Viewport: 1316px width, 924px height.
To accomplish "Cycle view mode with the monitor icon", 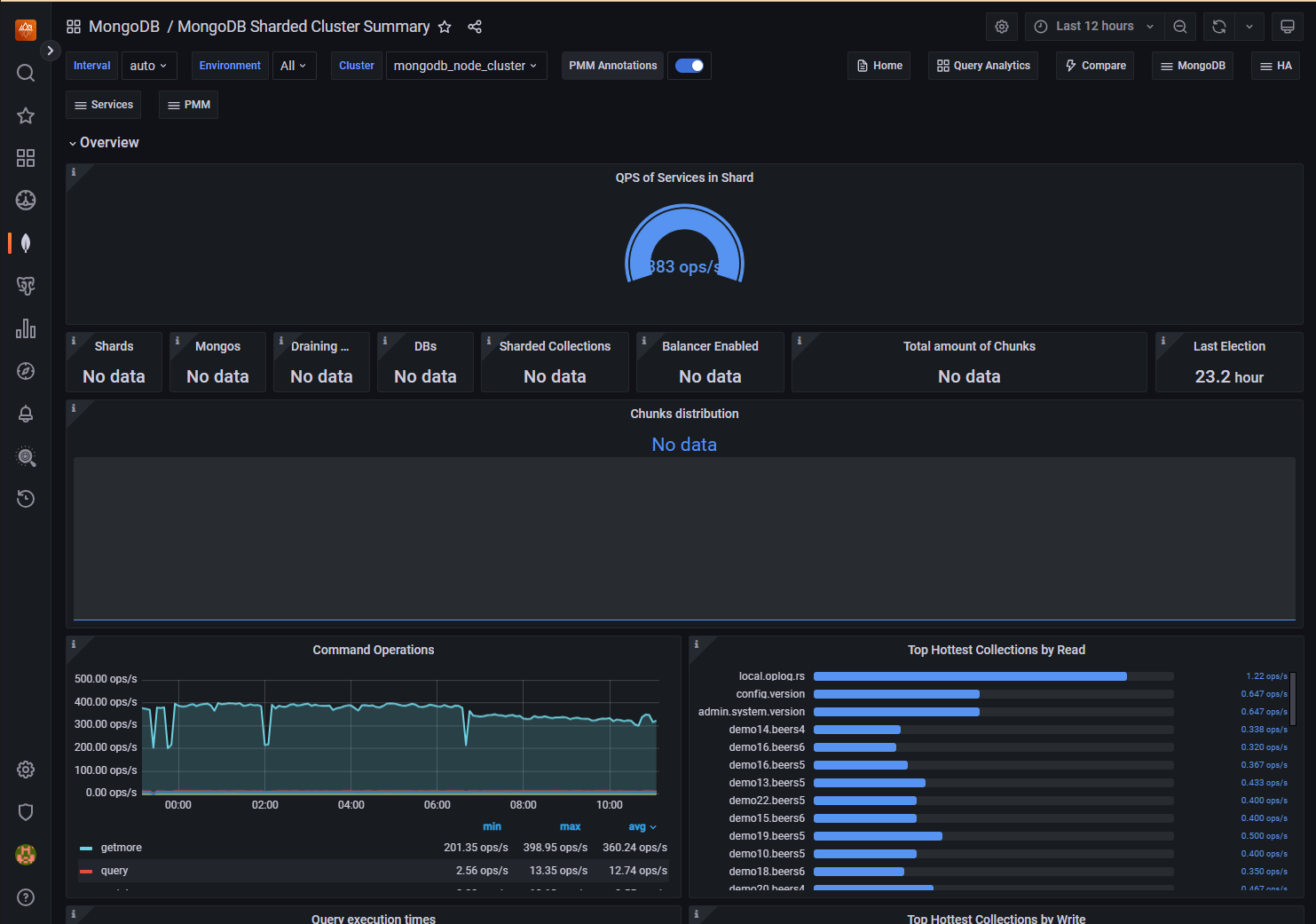I will (x=1287, y=27).
